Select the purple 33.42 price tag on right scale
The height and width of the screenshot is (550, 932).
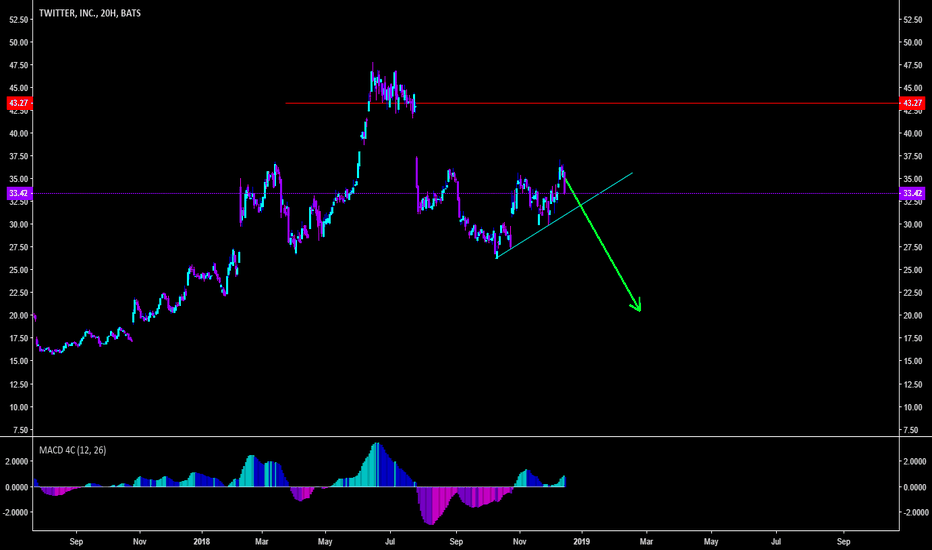coord(912,193)
